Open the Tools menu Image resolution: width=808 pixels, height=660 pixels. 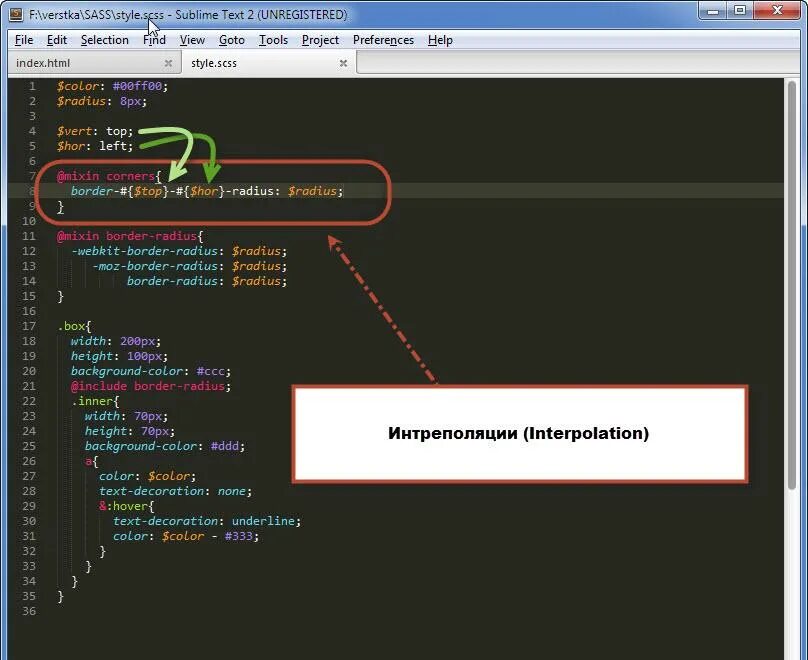pyautogui.click(x=273, y=40)
